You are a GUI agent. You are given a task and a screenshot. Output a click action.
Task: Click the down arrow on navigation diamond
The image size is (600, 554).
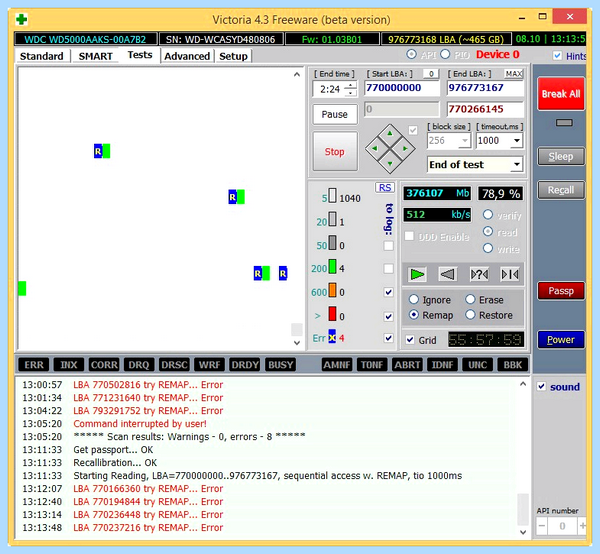[x=390, y=164]
